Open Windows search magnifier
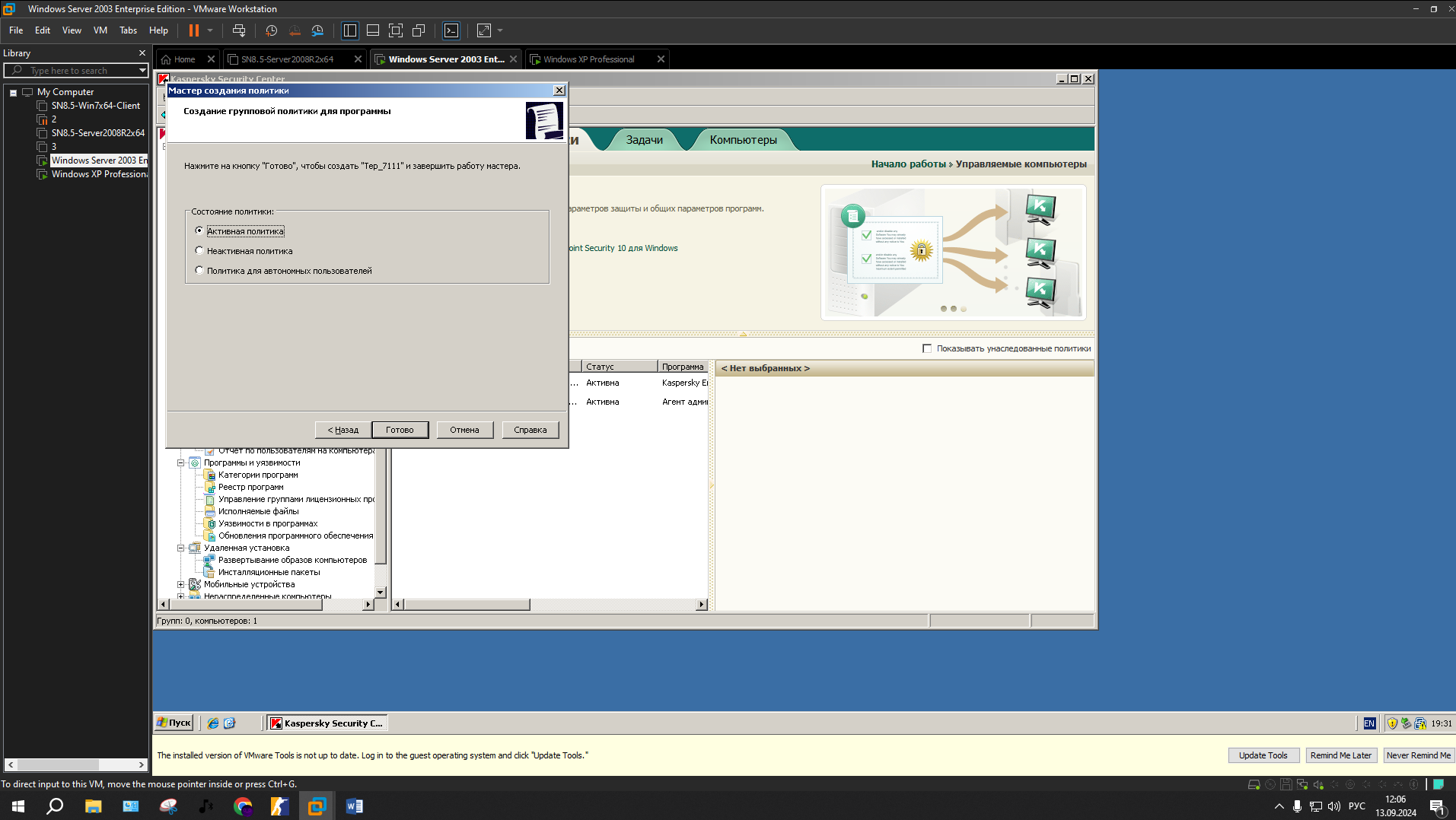The height and width of the screenshot is (820, 1456). [55, 806]
